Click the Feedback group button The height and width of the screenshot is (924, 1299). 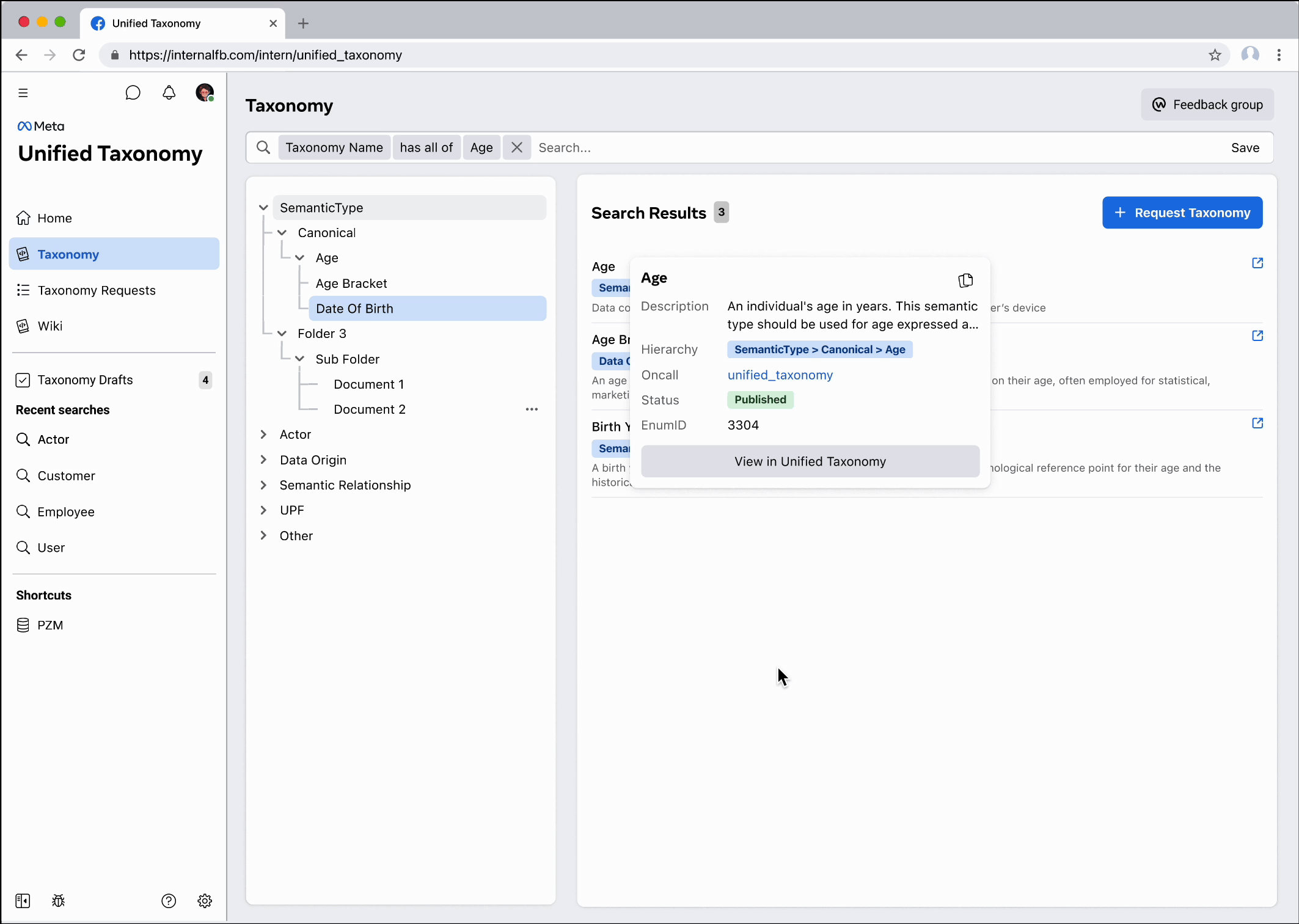[1207, 105]
